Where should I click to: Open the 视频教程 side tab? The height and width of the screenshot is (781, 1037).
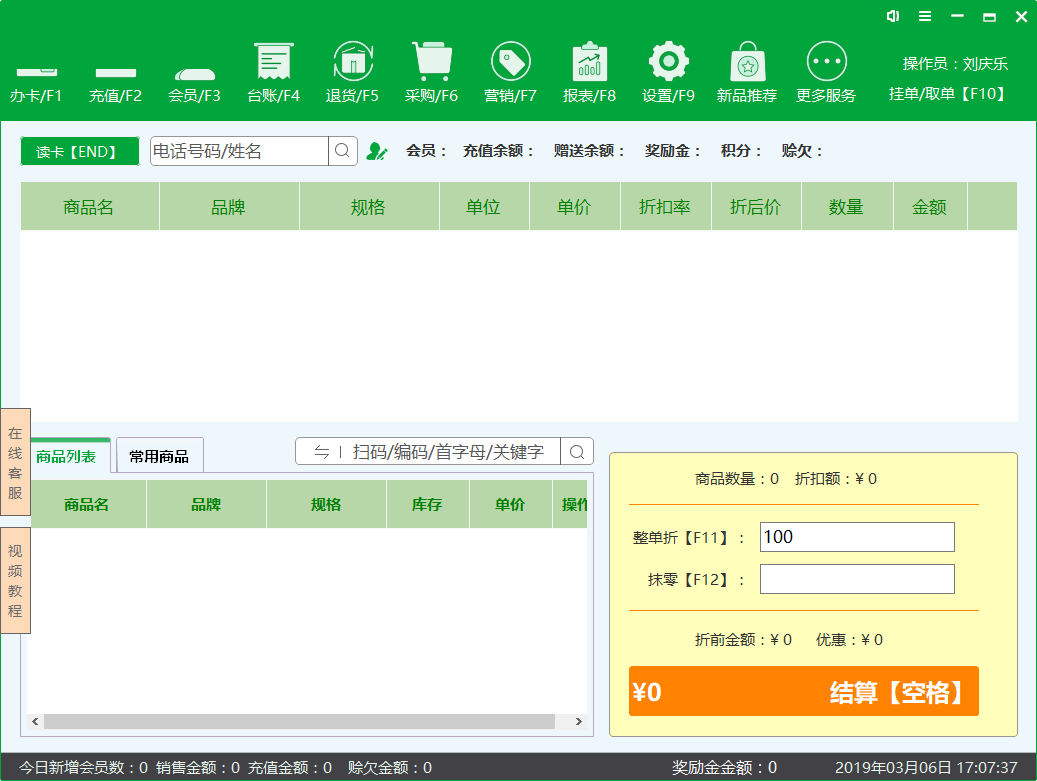[x=15, y=581]
